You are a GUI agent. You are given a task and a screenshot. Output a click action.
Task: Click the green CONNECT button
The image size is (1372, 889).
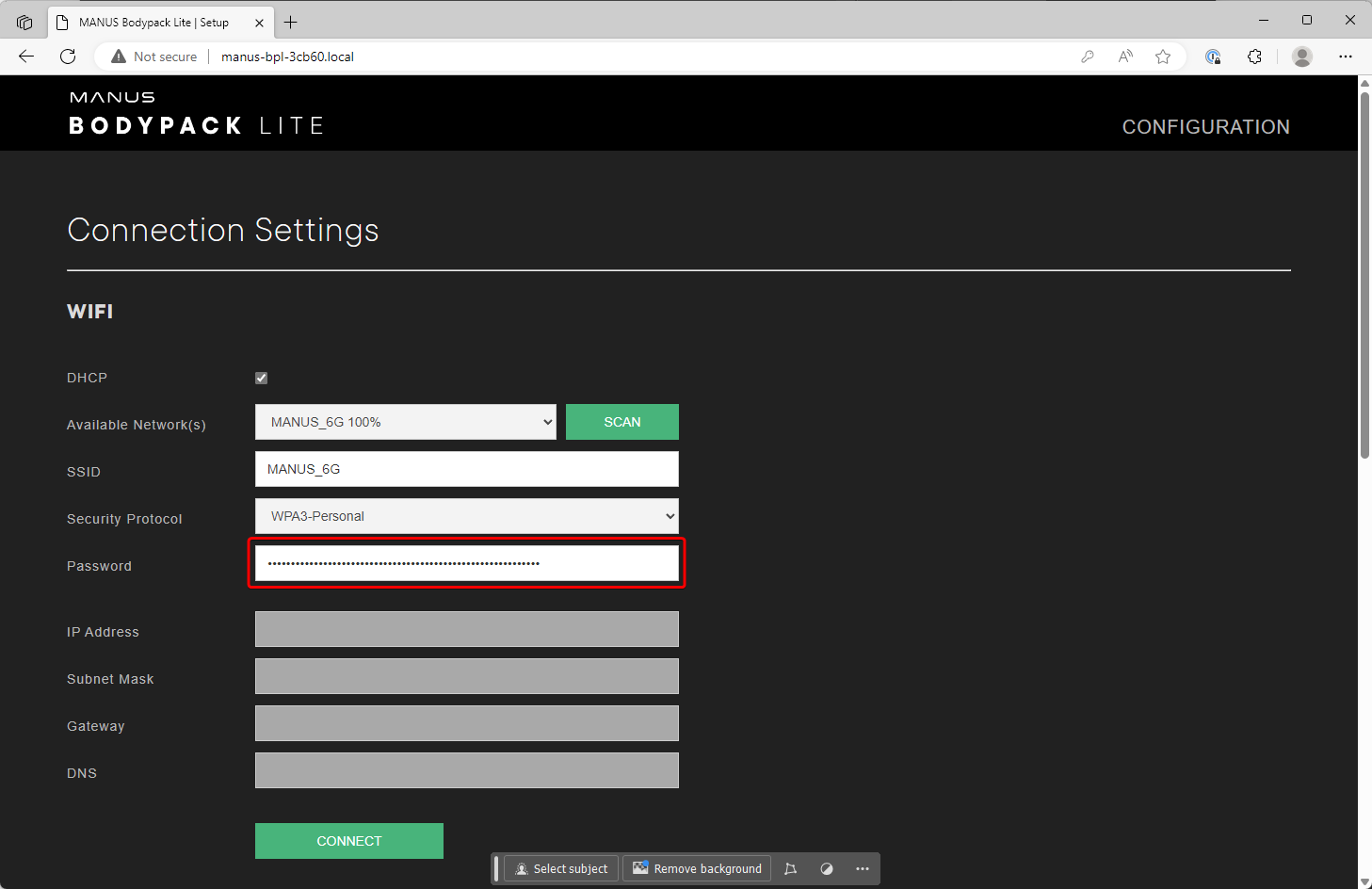pos(349,841)
